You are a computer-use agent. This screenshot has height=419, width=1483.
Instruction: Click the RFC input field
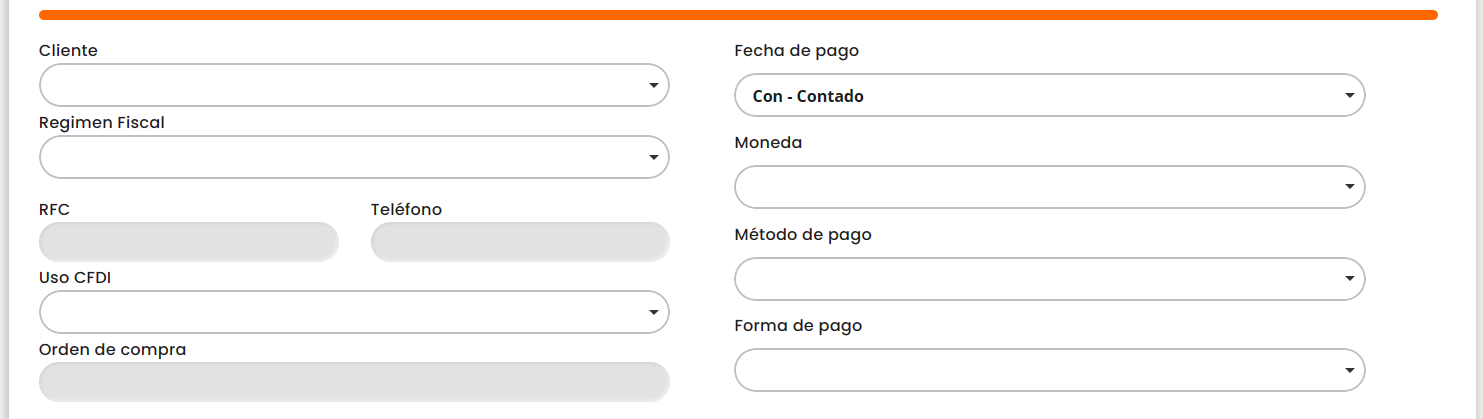[189, 242]
